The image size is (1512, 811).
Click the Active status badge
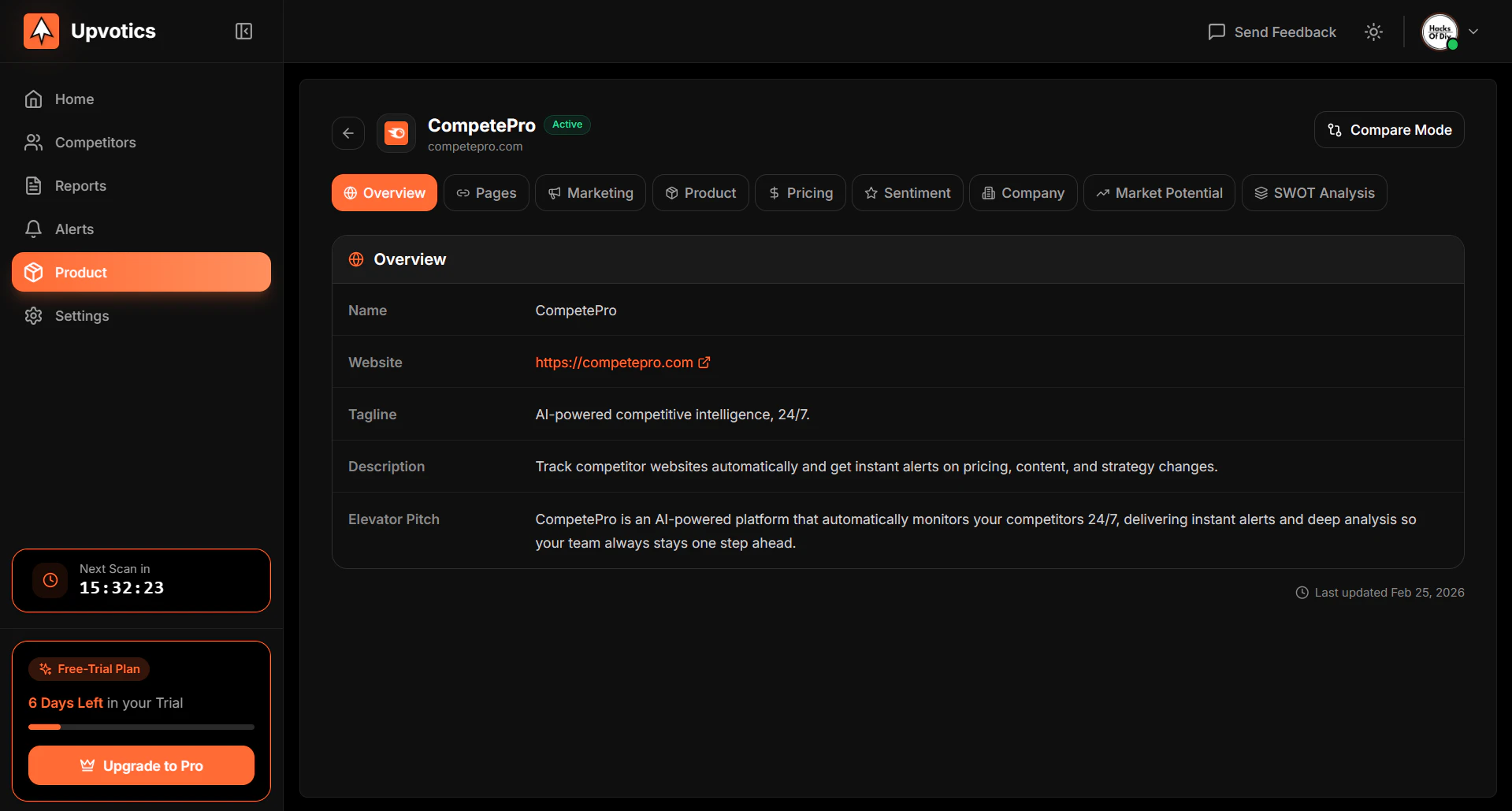coord(567,125)
